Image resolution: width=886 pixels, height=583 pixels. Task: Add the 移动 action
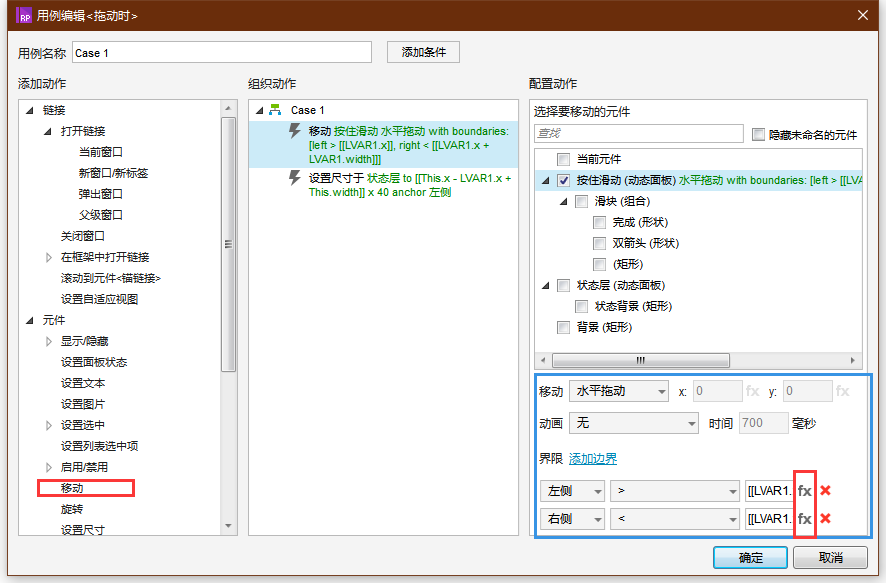(72, 488)
